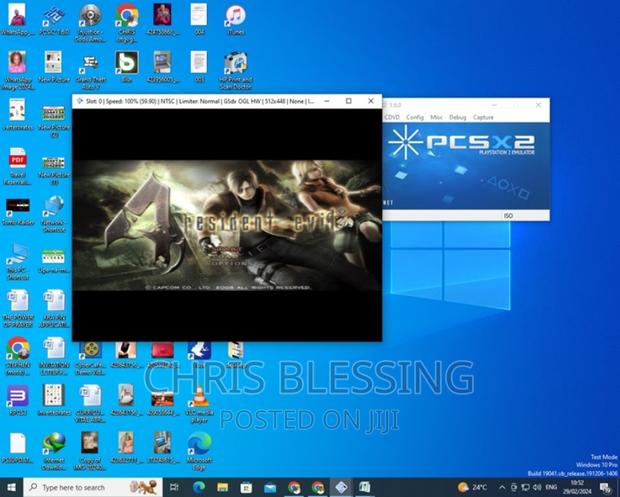Viewport: 620px width, 497px height.
Task: Open File Explorer from the taskbar
Action: pyautogui.click(x=222, y=487)
